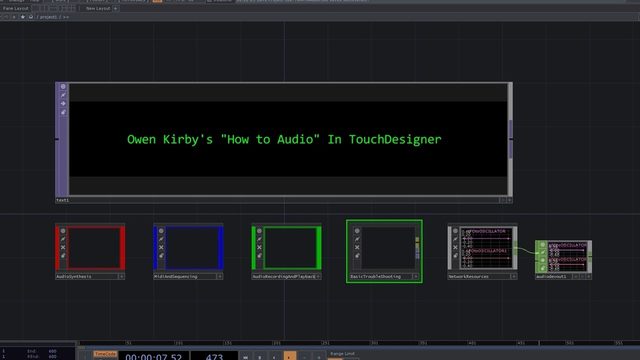Click clone immune flag on AudioRecordingAndPlayback
The height and width of the screenshot is (360, 640).
tap(259, 239)
